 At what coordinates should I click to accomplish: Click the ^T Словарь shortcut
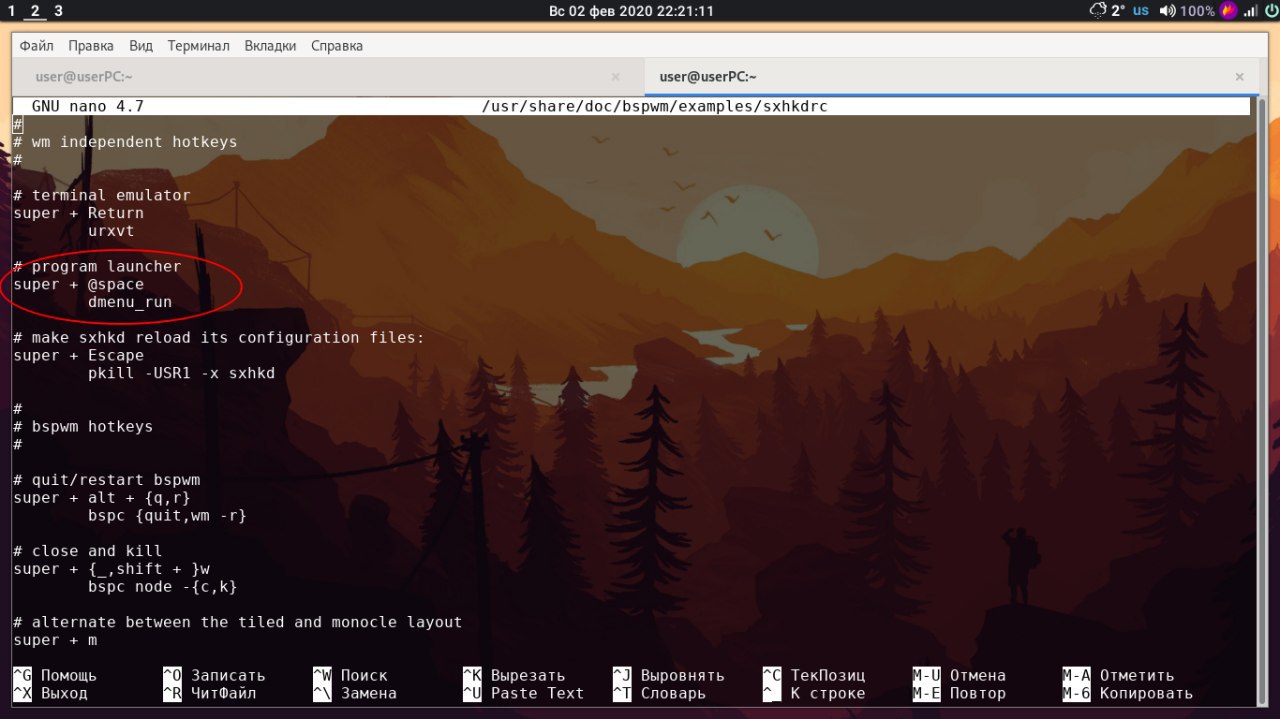[660, 693]
